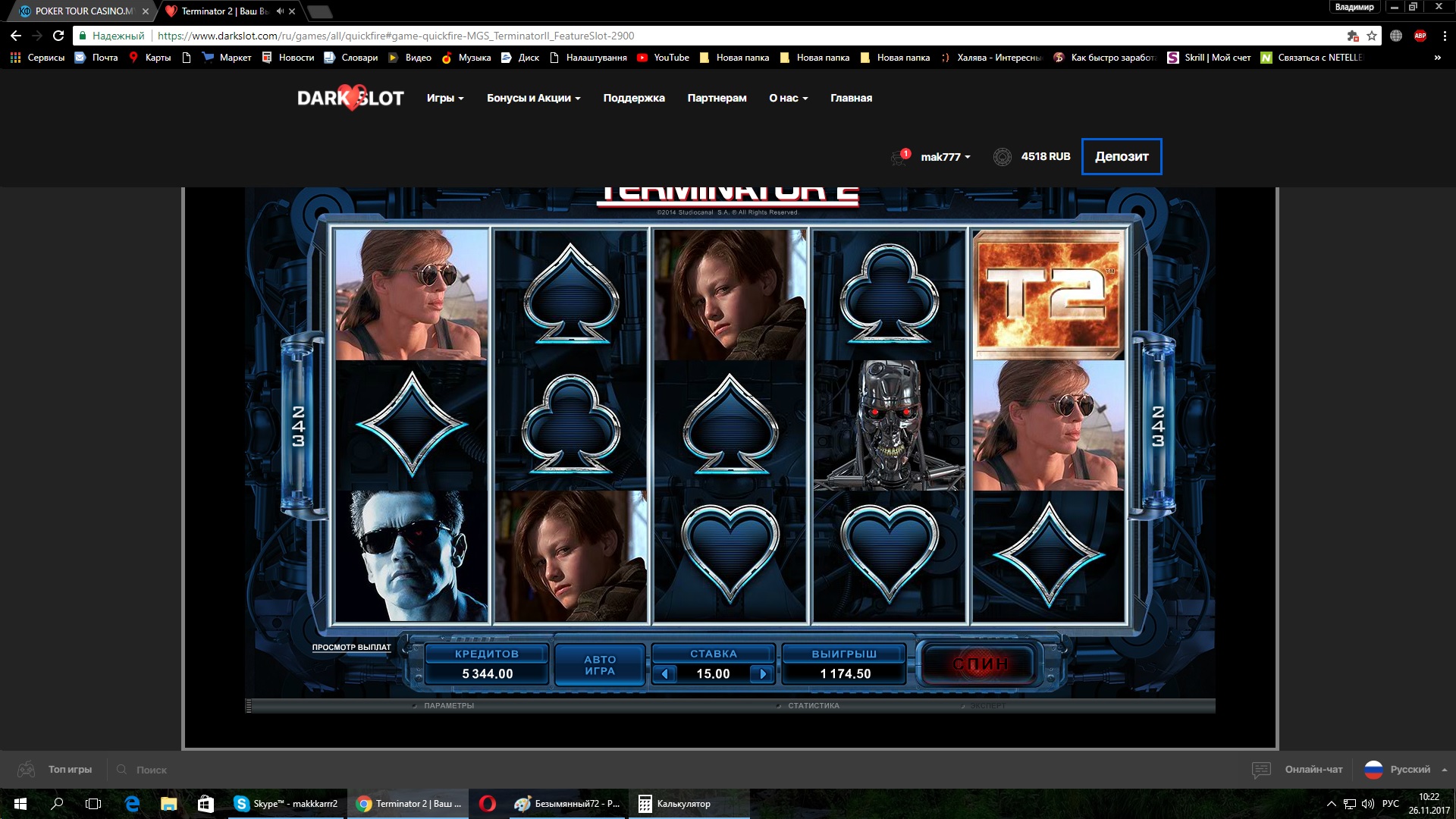
Task: Open the Opera browser taskbar icon
Action: tap(487, 804)
